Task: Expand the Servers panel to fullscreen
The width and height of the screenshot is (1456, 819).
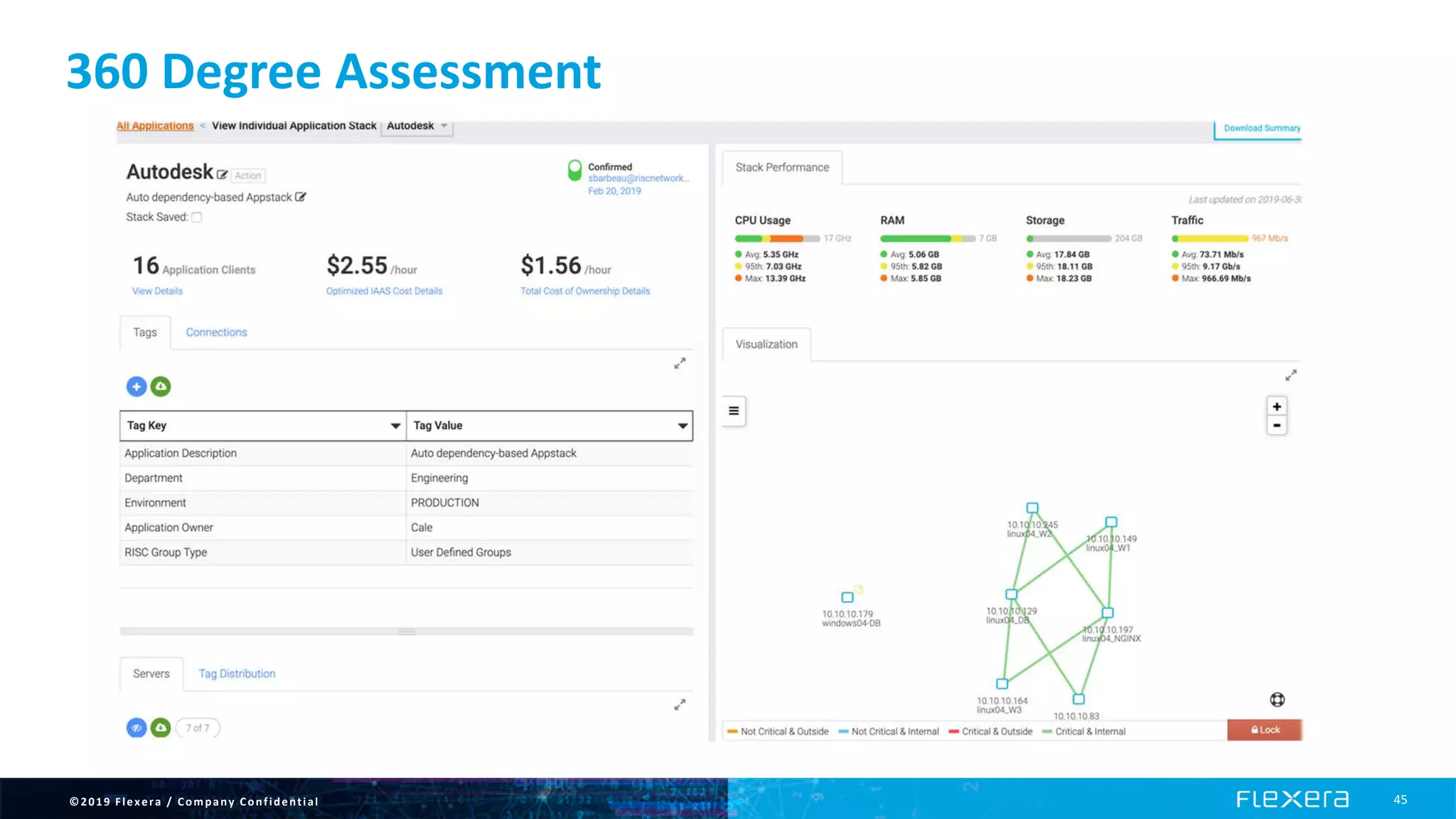Action: [x=680, y=705]
